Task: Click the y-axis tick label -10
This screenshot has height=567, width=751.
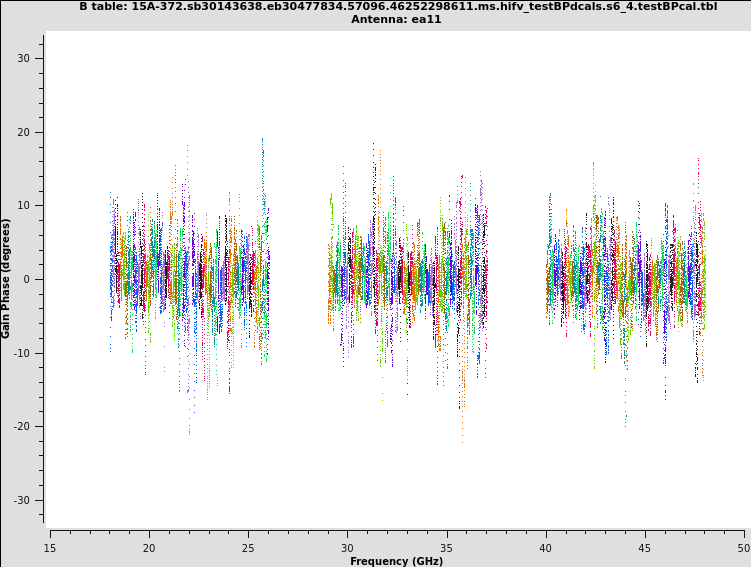Action: click(22, 353)
